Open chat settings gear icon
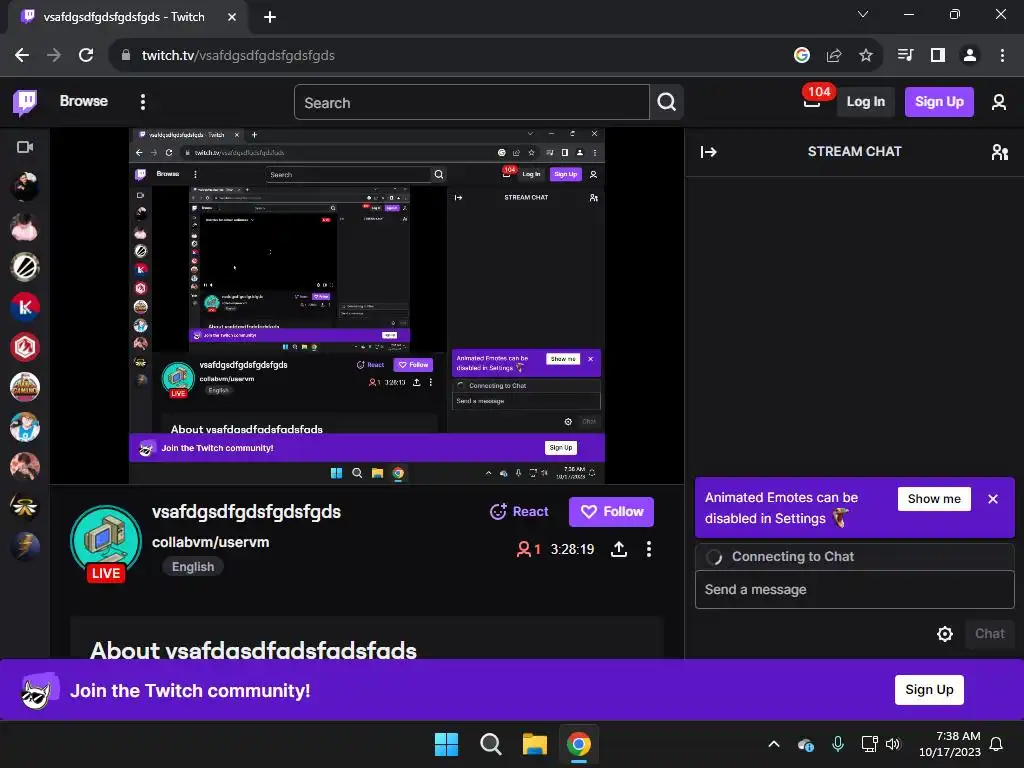1024x768 pixels. pos(944,634)
